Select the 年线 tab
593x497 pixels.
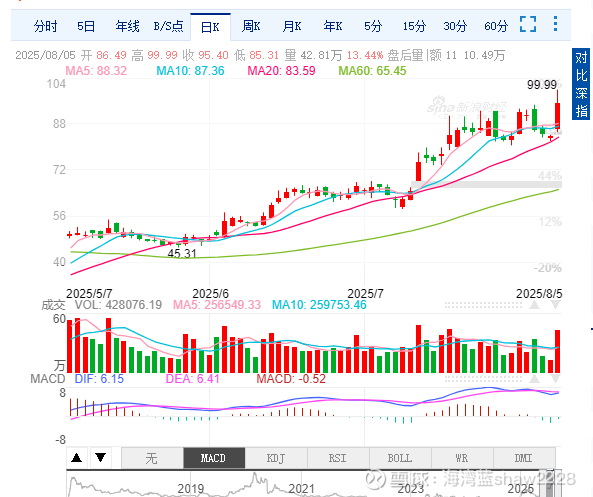pyautogui.click(x=127, y=26)
